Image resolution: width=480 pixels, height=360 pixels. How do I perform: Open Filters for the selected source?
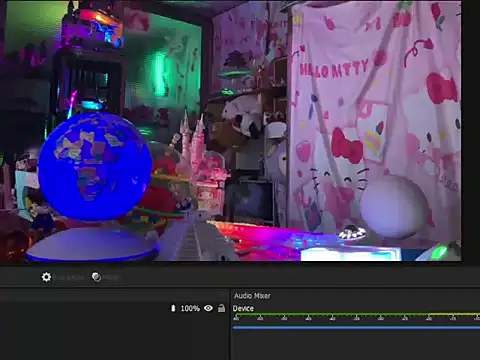(106, 277)
